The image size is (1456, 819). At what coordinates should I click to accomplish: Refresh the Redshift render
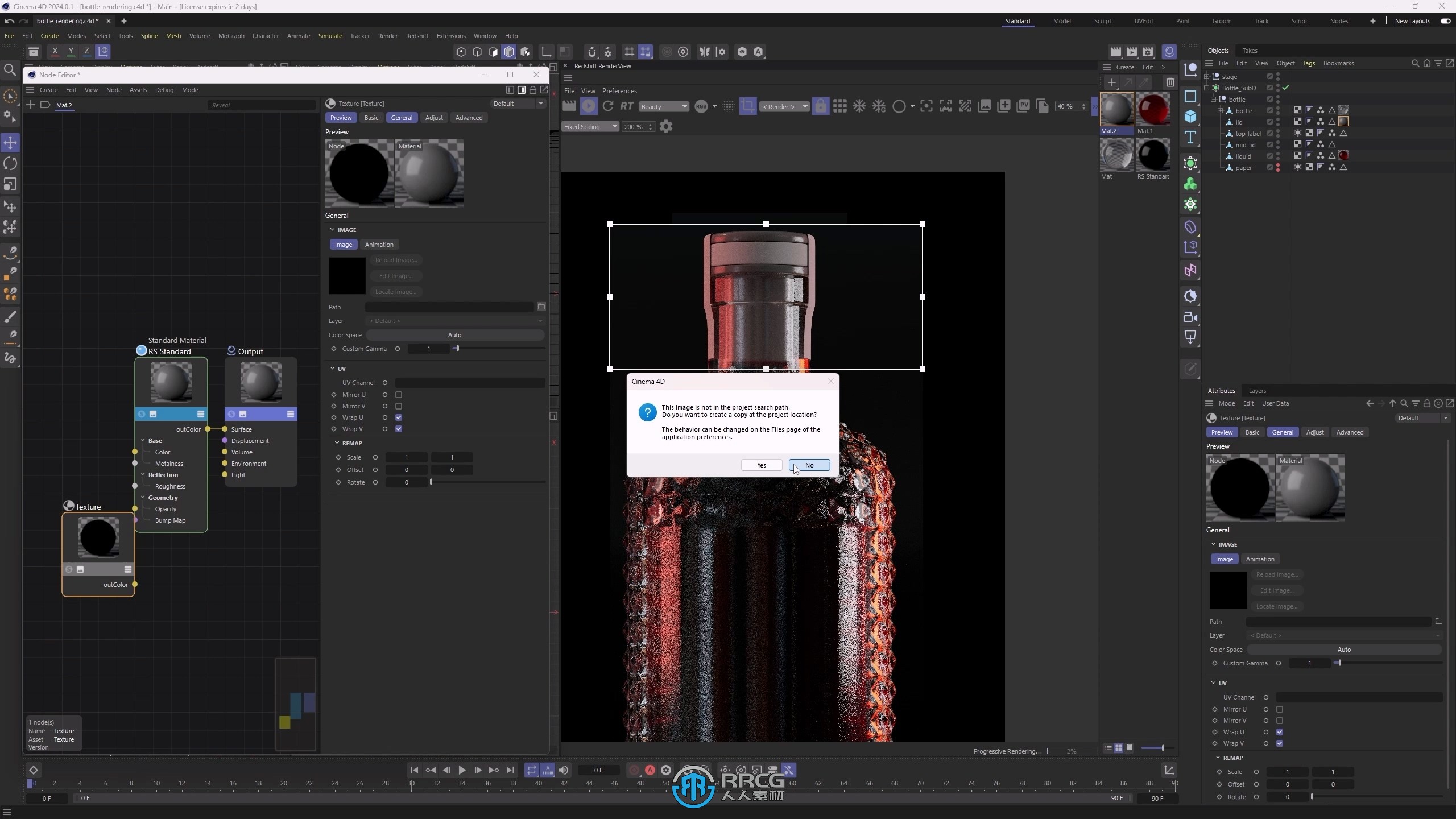click(607, 106)
